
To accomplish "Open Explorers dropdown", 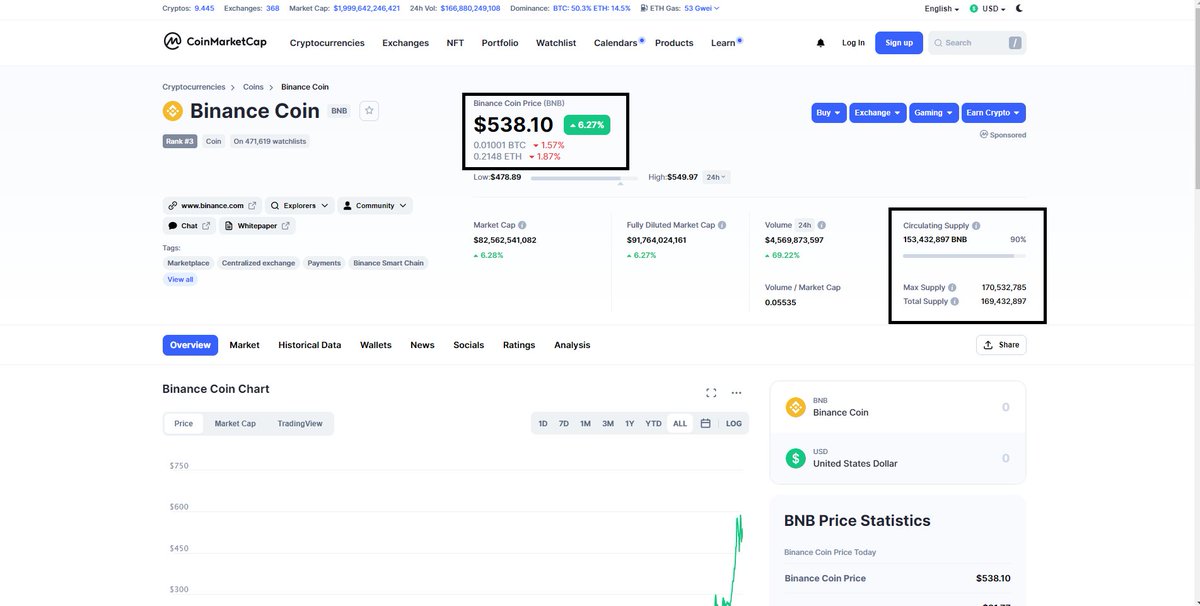I will click(299, 205).
